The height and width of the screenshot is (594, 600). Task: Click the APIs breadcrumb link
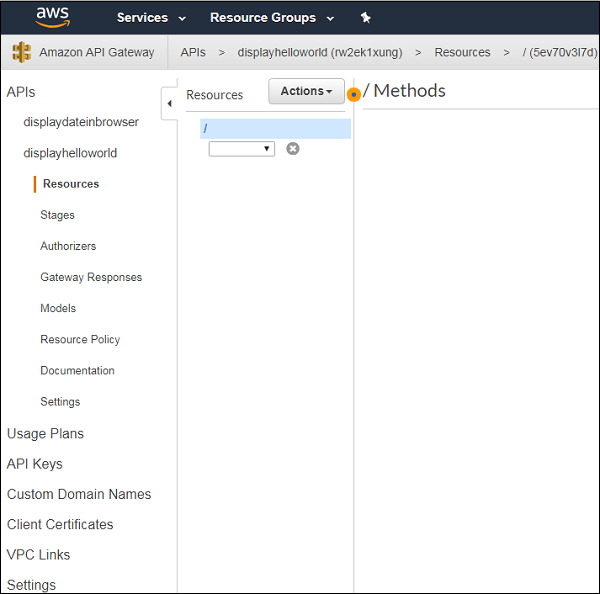click(193, 52)
